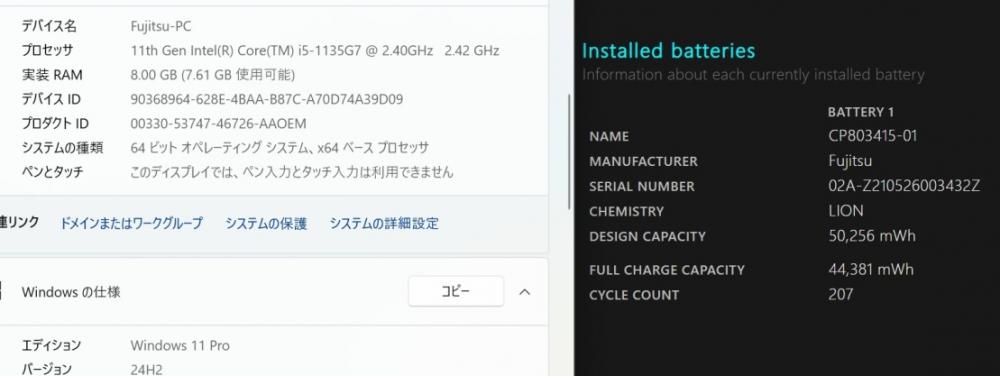Viewport: 1000px width, 376px height.
Task: Open システムの保護 link
Action: (266, 223)
